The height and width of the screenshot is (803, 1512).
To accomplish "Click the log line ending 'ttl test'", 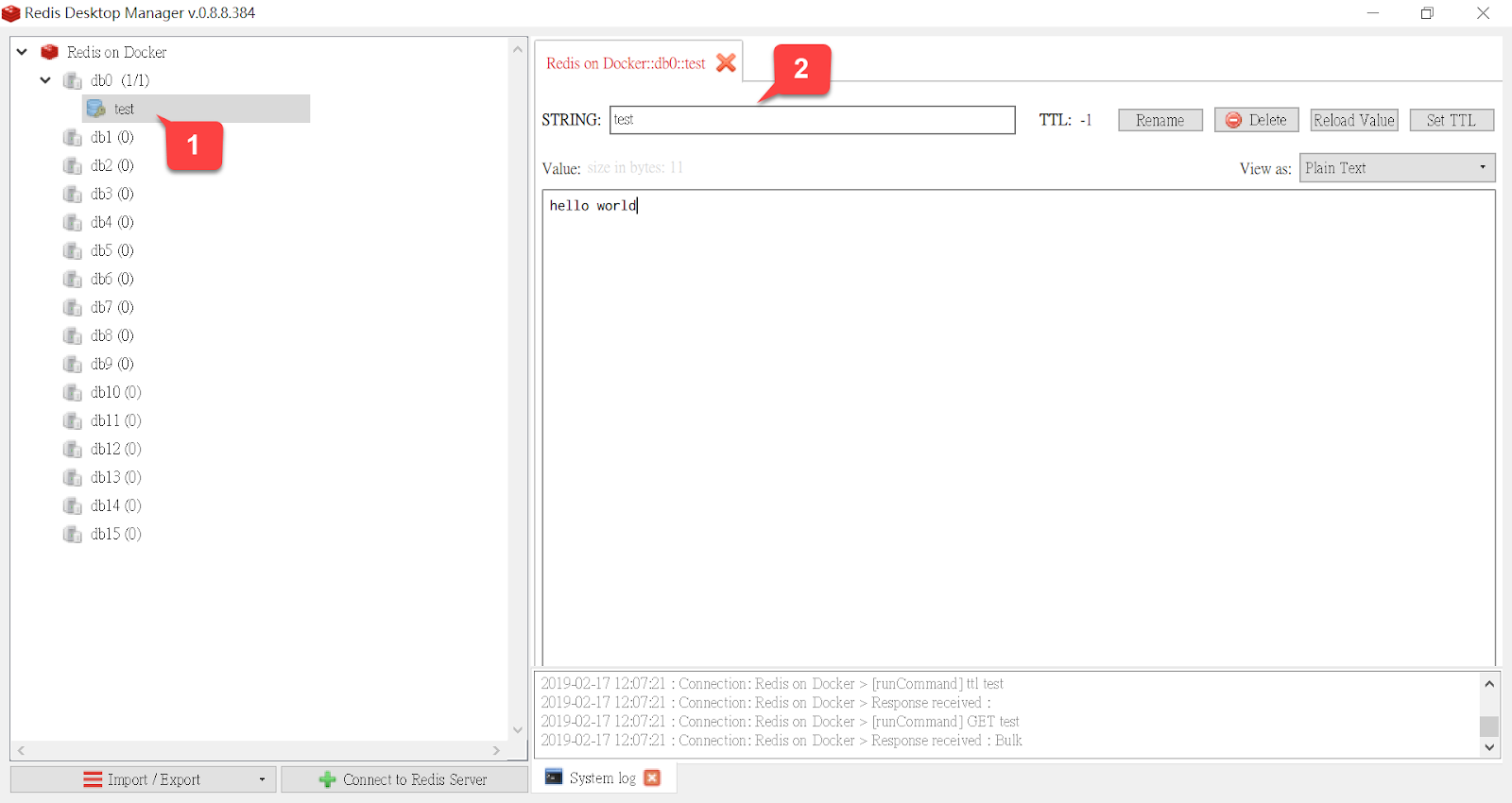I will tap(772, 684).
